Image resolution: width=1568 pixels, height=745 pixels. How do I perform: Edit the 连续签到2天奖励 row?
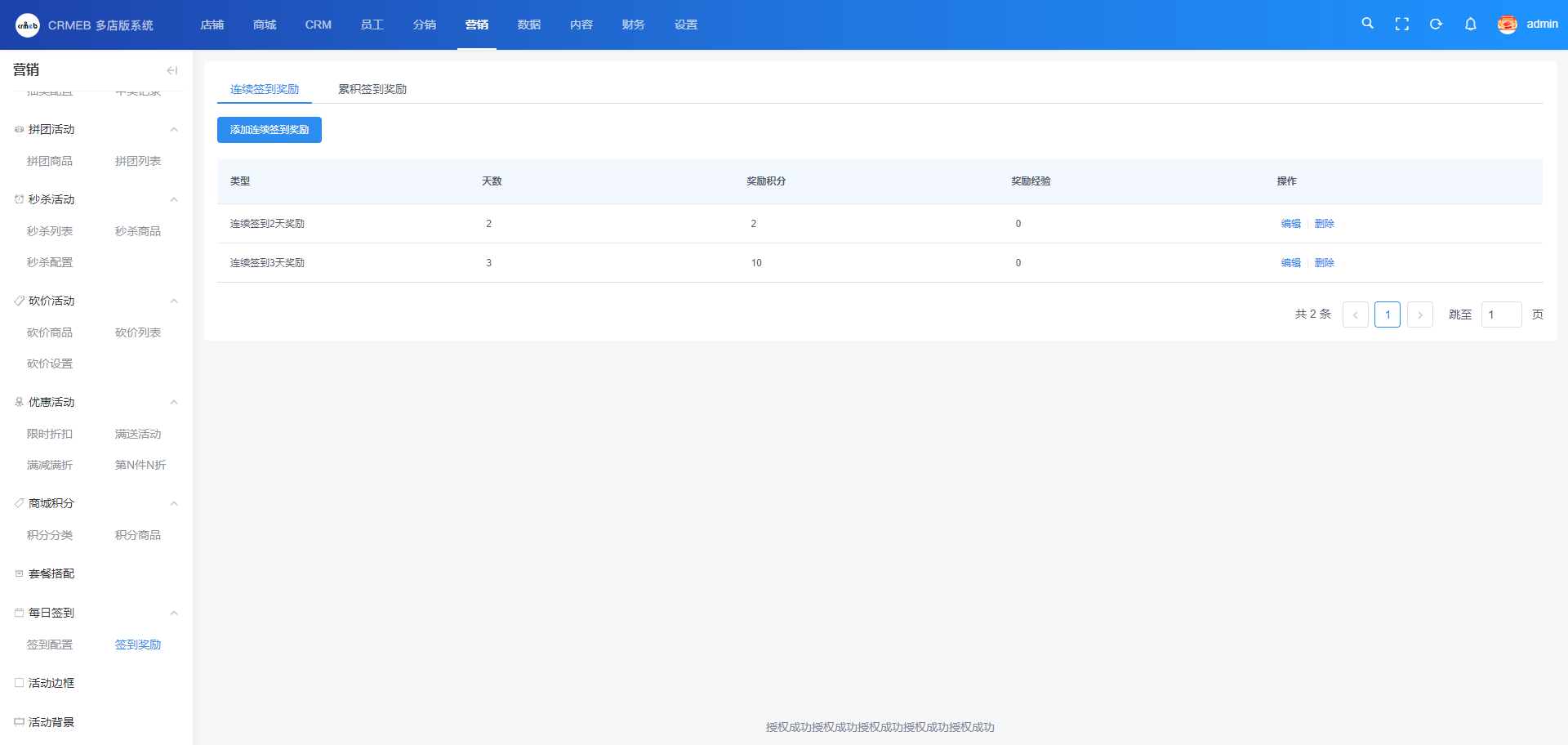click(1290, 224)
